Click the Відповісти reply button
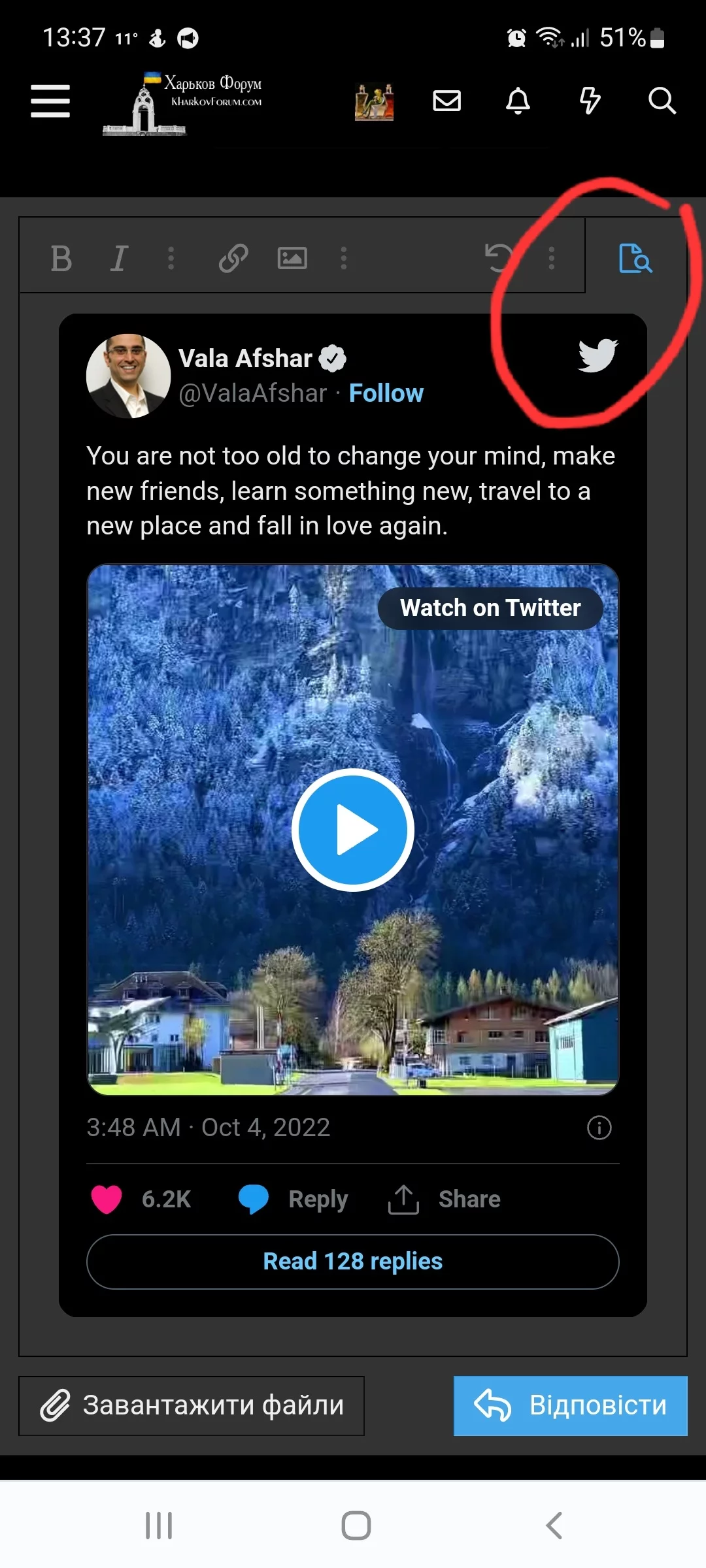The height and width of the screenshot is (1568, 706). [x=571, y=1405]
